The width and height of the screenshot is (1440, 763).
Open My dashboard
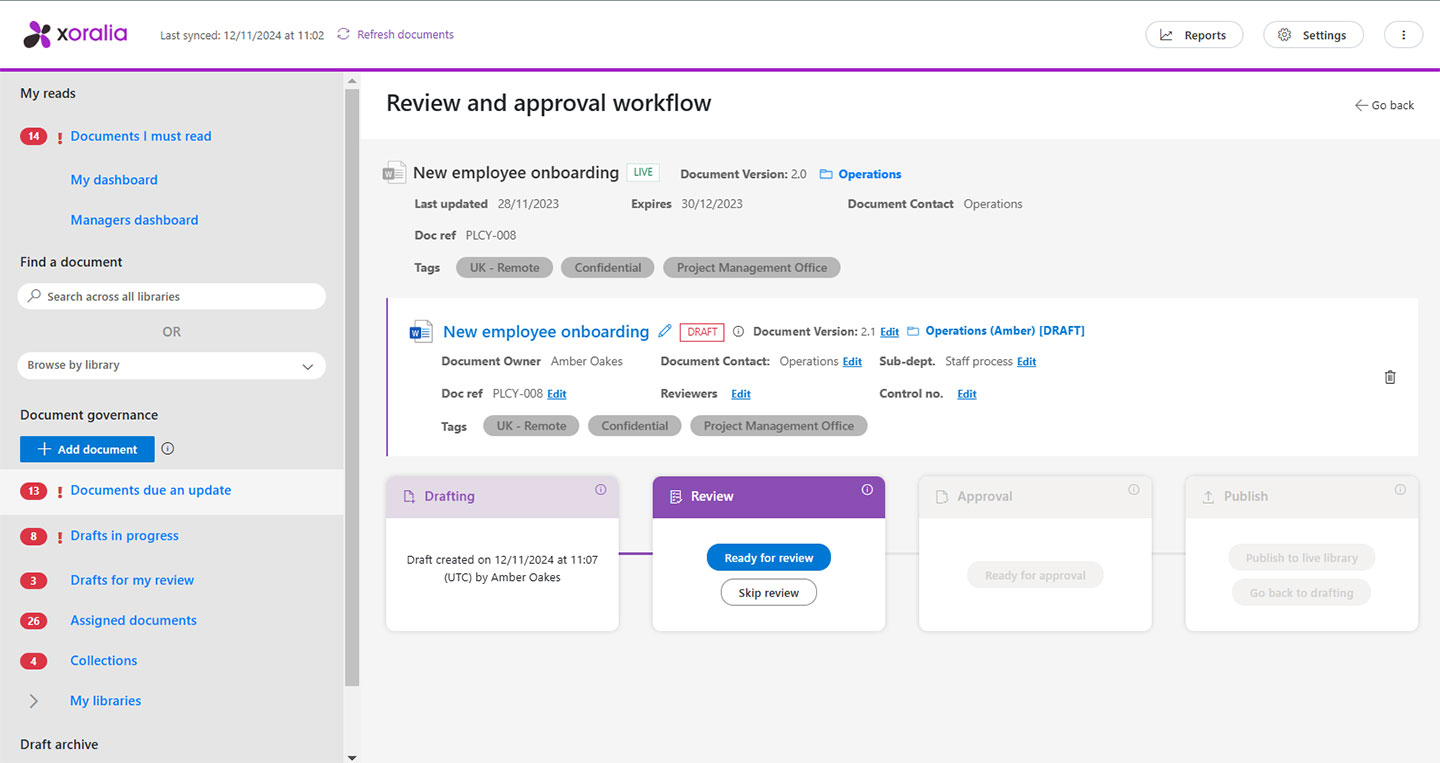(114, 180)
